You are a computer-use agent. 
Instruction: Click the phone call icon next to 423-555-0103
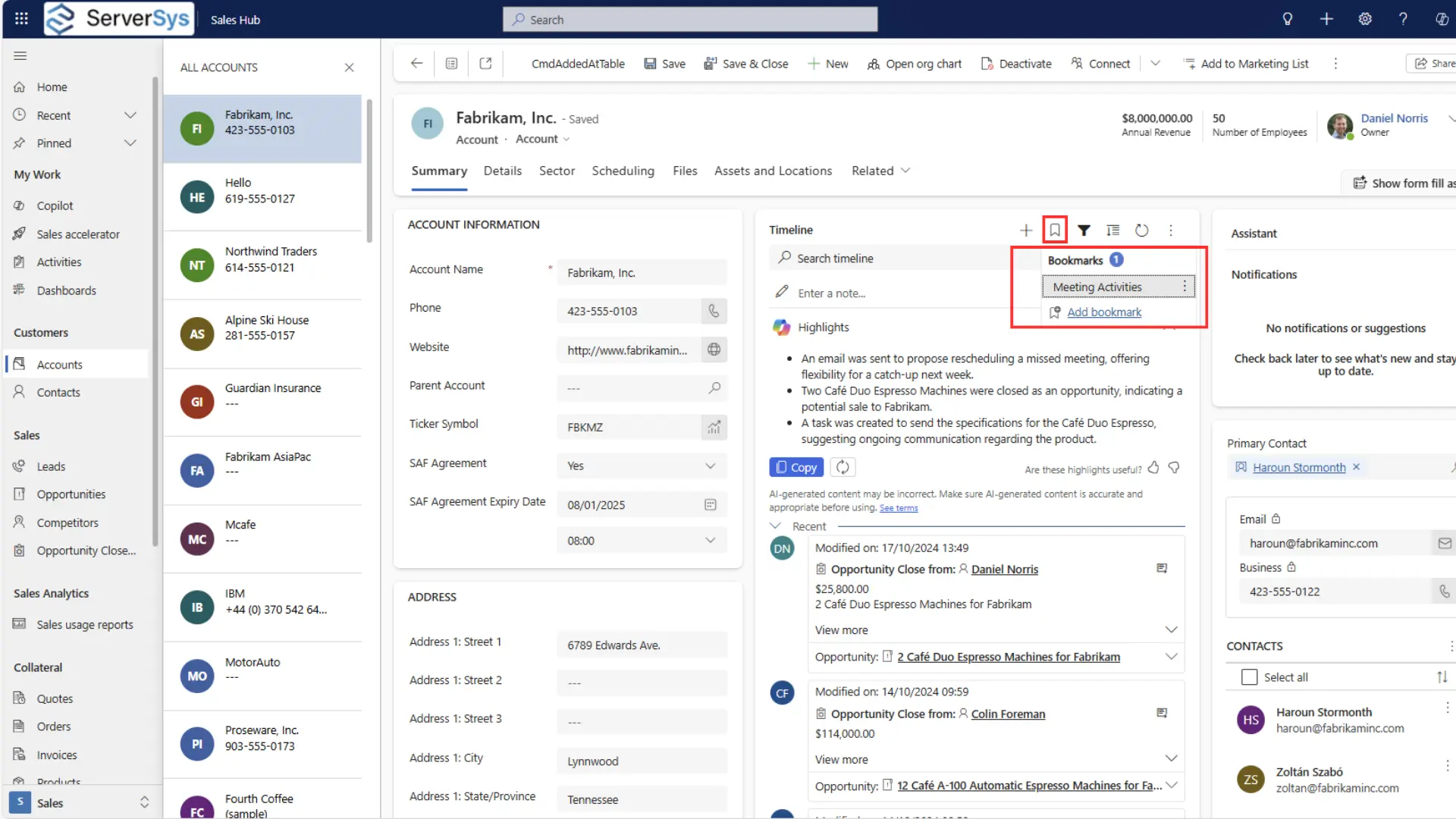(x=713, y=311)
